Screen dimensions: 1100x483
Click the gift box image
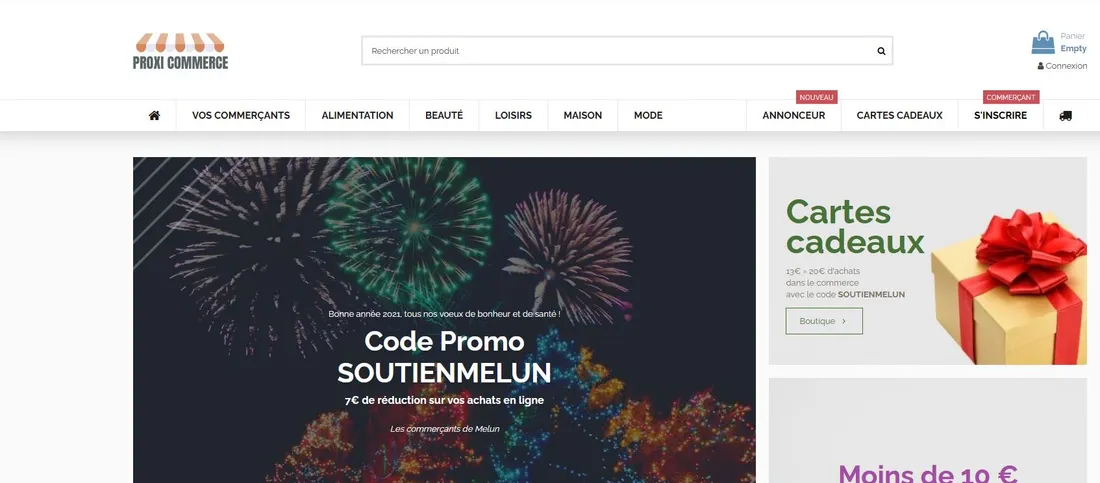click(x=1009, y=286)
